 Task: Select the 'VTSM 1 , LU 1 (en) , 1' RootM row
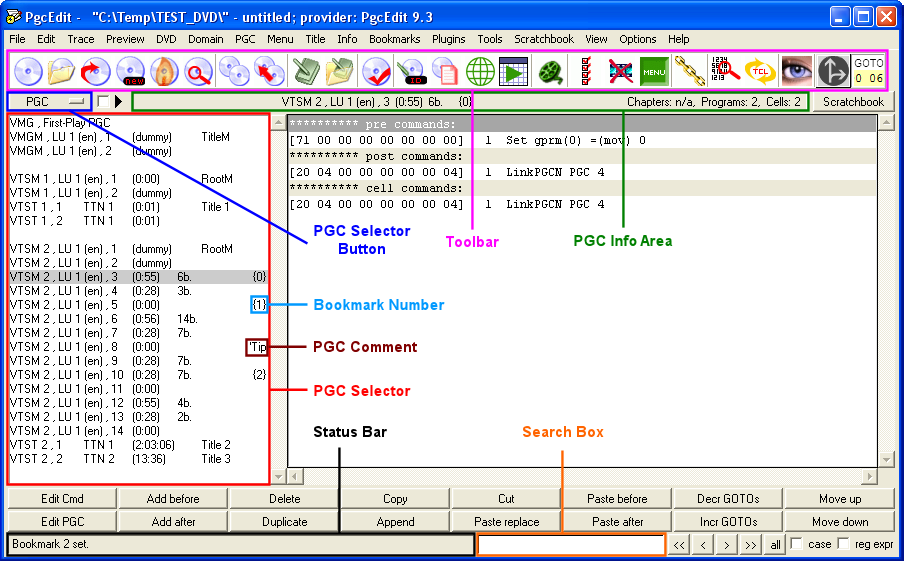[x=138, y=179]
